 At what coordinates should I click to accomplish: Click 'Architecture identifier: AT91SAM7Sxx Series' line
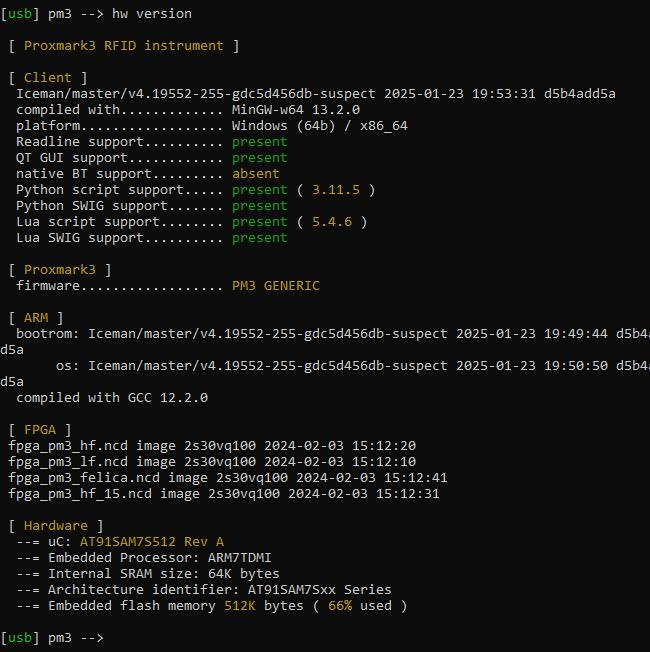click(x=220, y=590)
